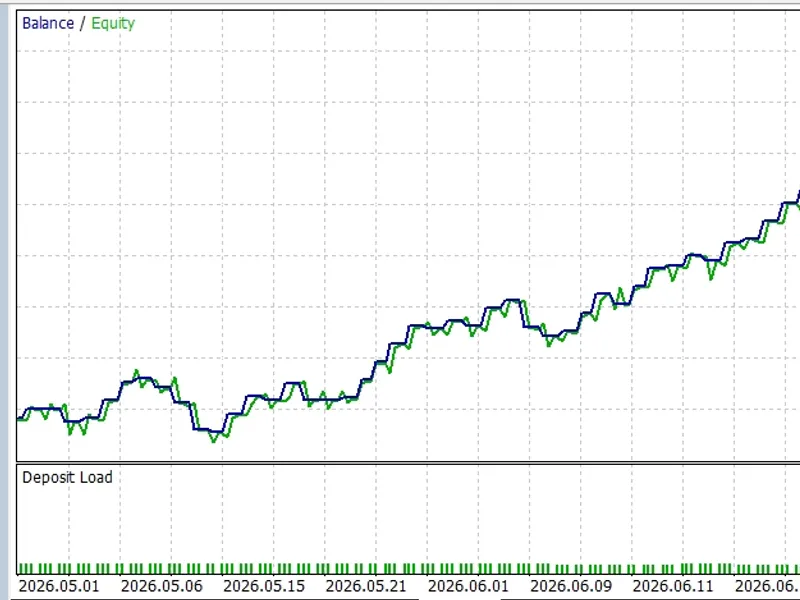Screen dimensions: 800x600
Task: Select the 2026.05.01 date label
Action: pyautogui.click(x=59, y=586)
